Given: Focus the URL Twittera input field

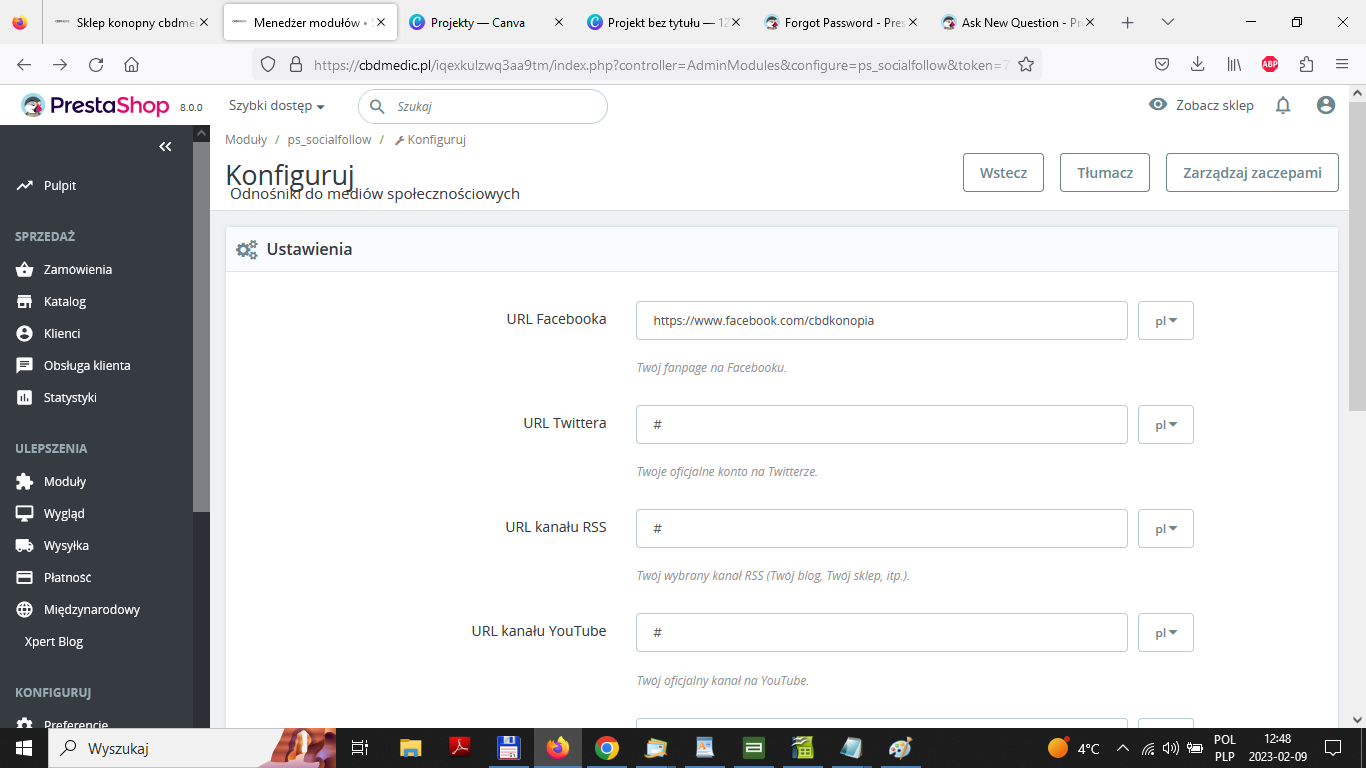Looking at the screenshot, I should pyautogui.click(x=882, y=425).
